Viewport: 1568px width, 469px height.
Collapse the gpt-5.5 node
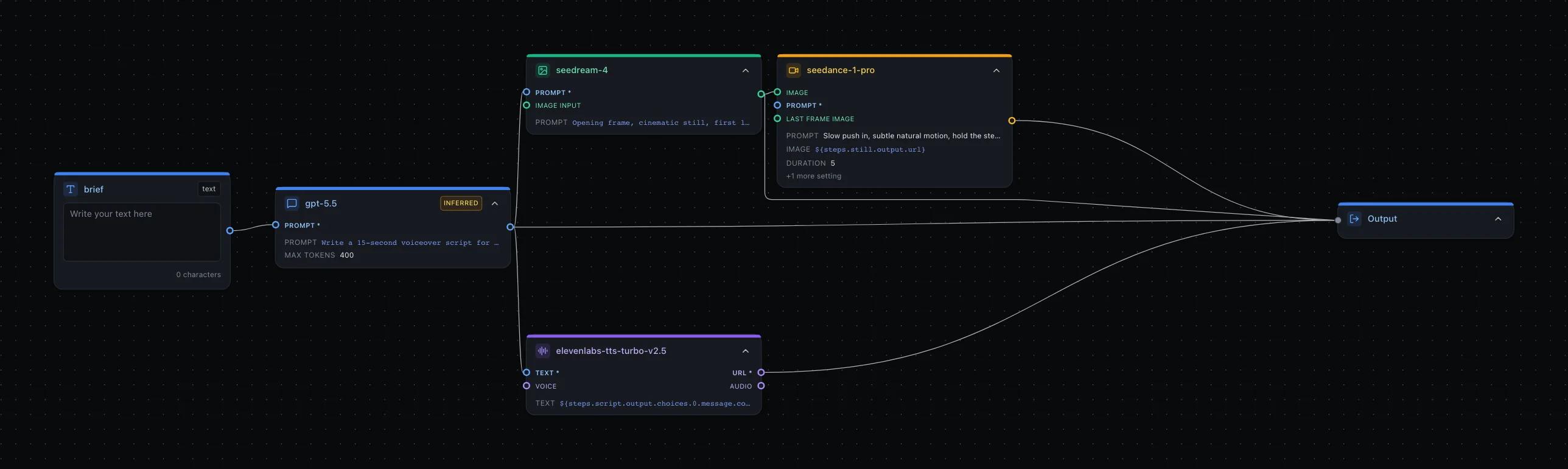point(495,203)
